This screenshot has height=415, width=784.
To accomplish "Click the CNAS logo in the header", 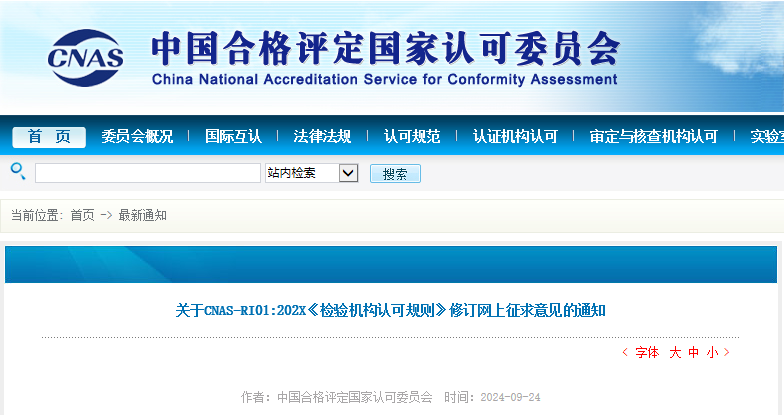I will click(x=86, y=58).
